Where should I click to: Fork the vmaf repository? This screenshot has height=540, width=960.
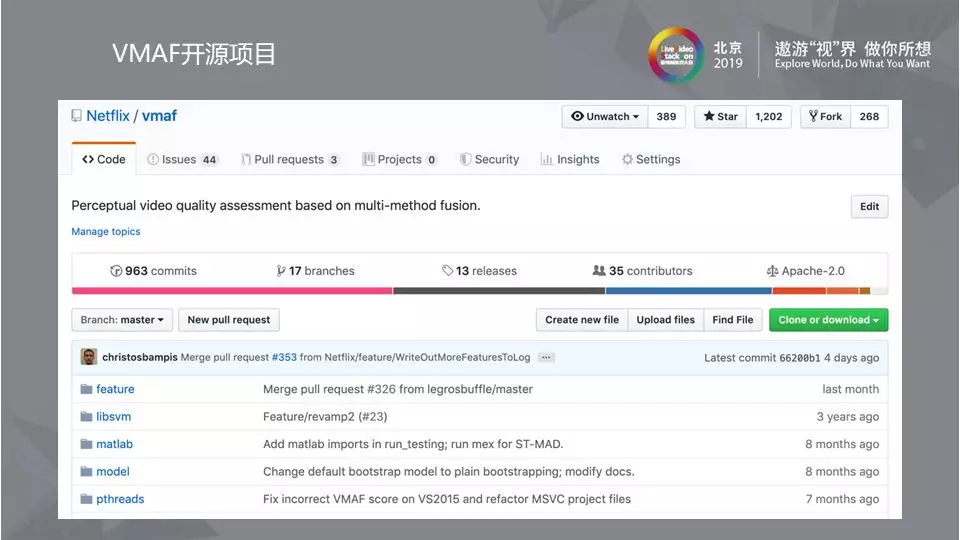pyautogui.click(x=825, y=116)
